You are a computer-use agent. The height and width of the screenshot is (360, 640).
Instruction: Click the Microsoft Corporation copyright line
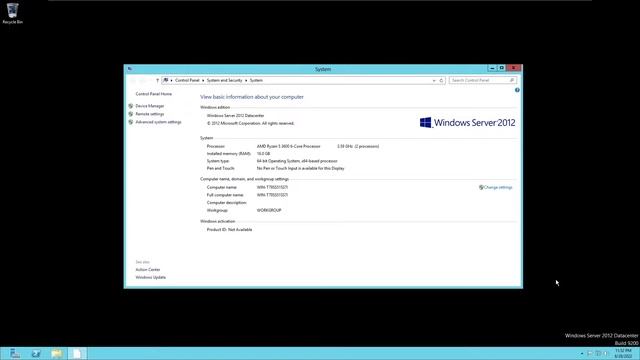[x=251, y=123]
